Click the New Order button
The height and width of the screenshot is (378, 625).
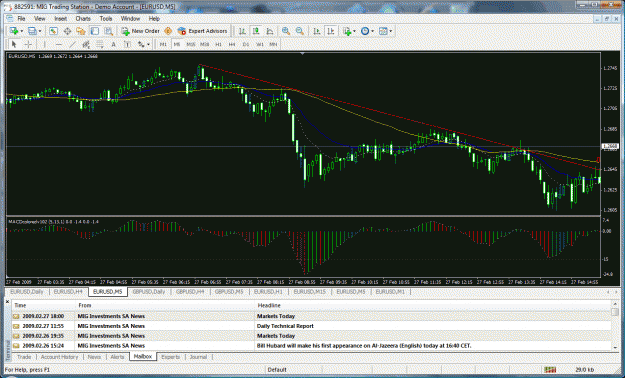[140, 31]
